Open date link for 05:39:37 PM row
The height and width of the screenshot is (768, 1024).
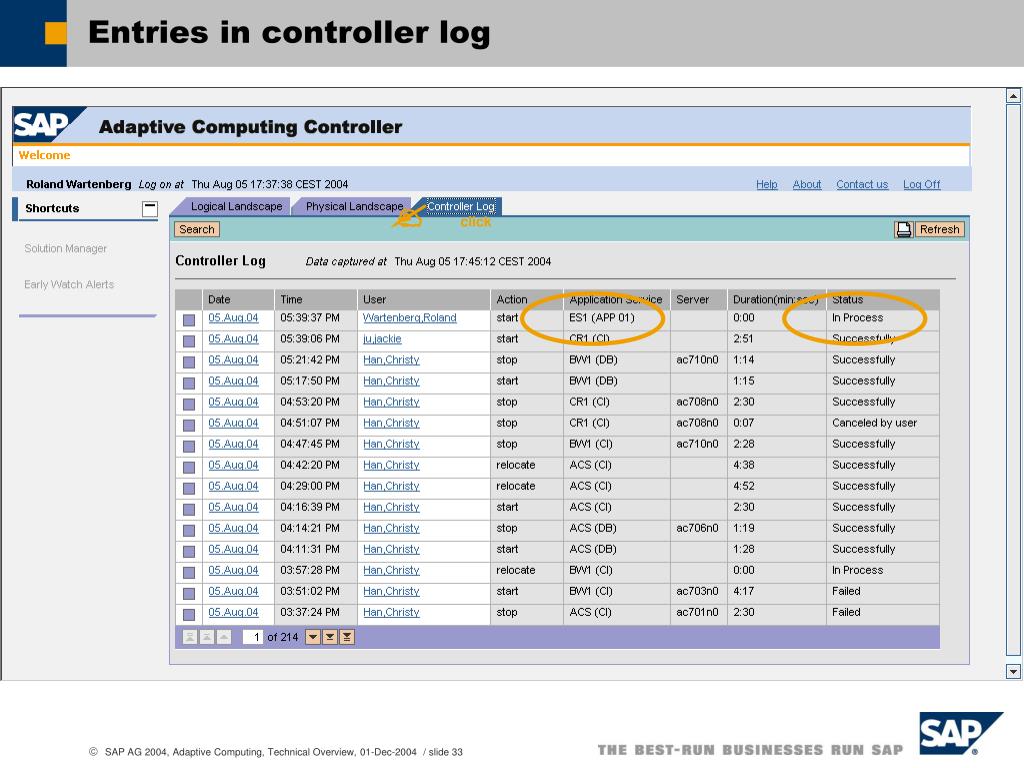point(233,317)
